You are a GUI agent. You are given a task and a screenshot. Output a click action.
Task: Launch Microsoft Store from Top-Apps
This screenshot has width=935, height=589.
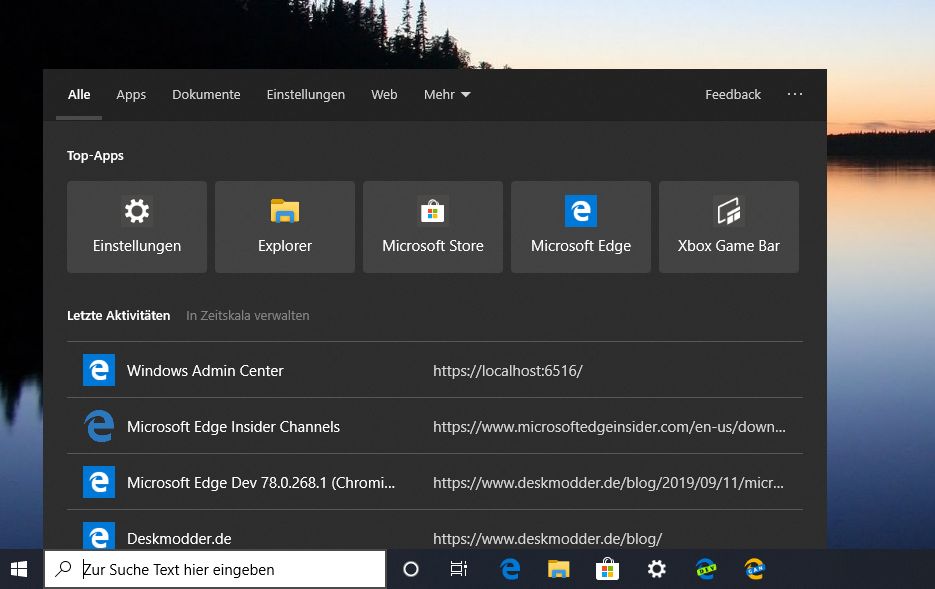click(x=432, y=227)
